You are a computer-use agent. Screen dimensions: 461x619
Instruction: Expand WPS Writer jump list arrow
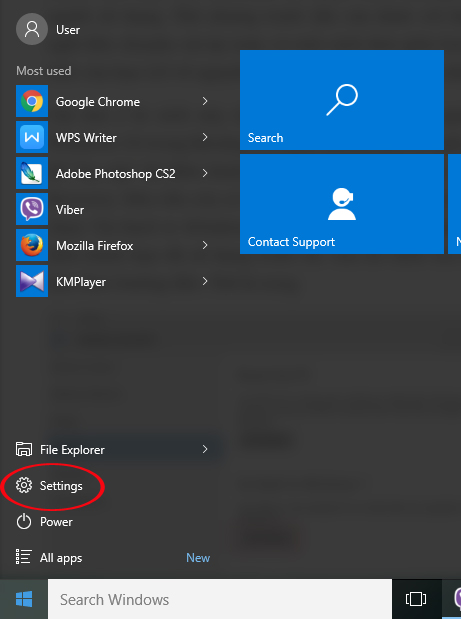205,137
